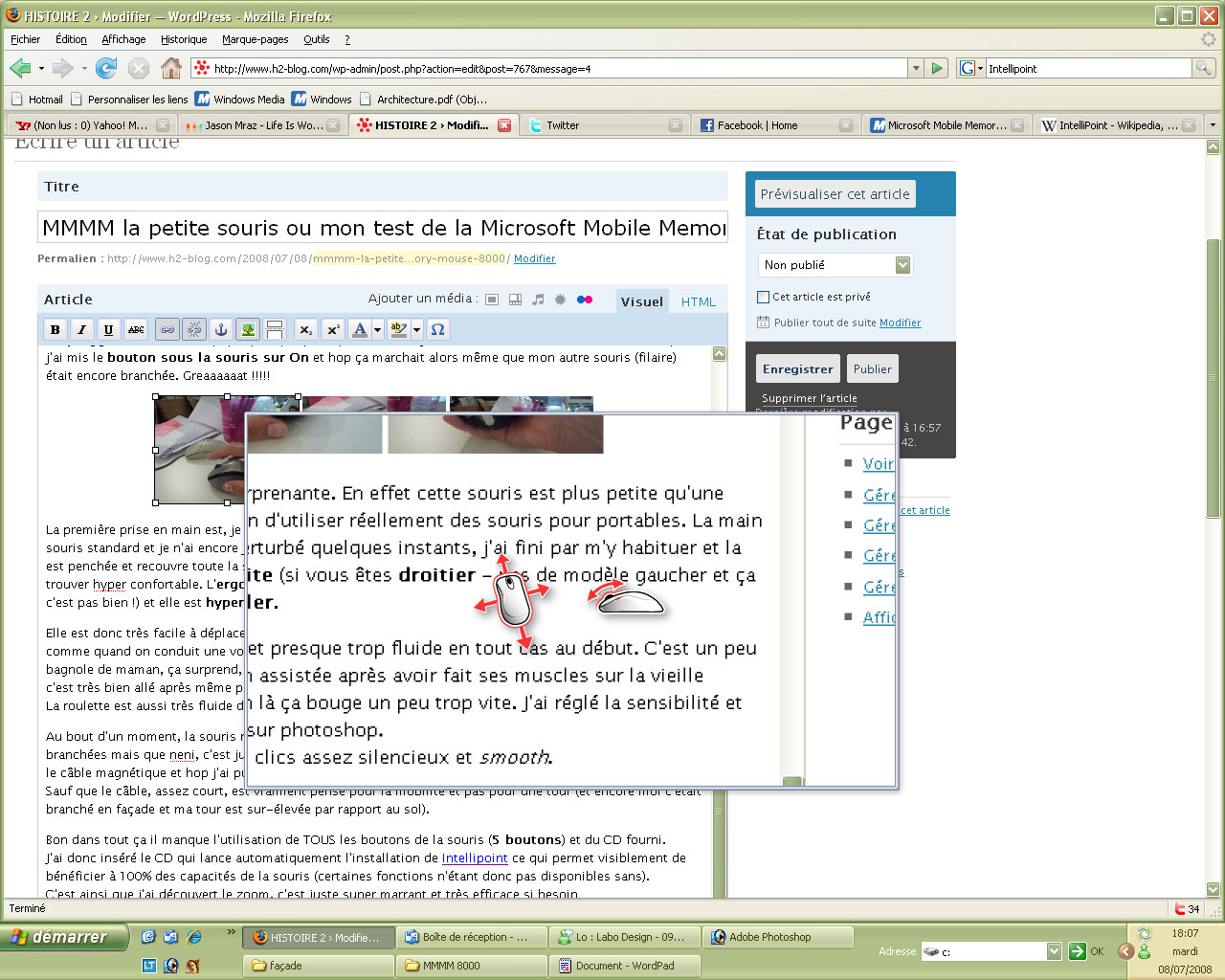Open the Marque-pages menu in Firefox
The width and height of the screenshot is (1225, 980).
pyautogui.click(x=255, y=39)
